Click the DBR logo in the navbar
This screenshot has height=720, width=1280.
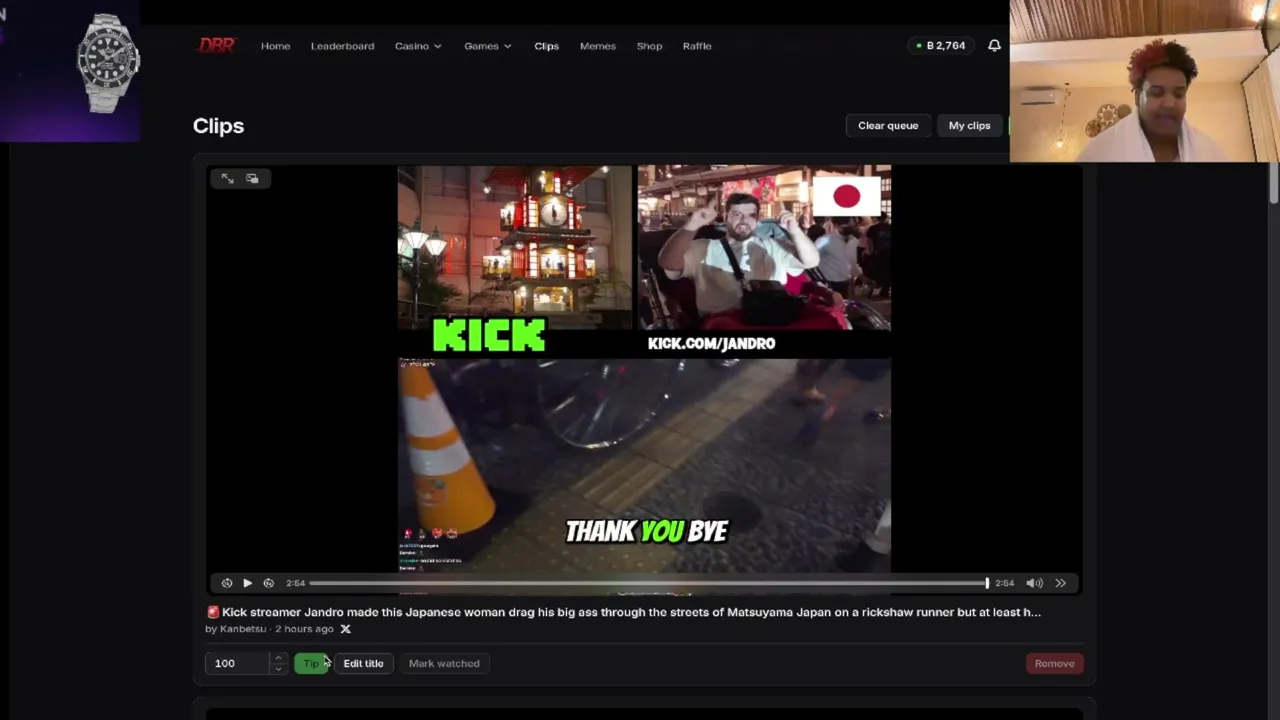coord(217,45)
